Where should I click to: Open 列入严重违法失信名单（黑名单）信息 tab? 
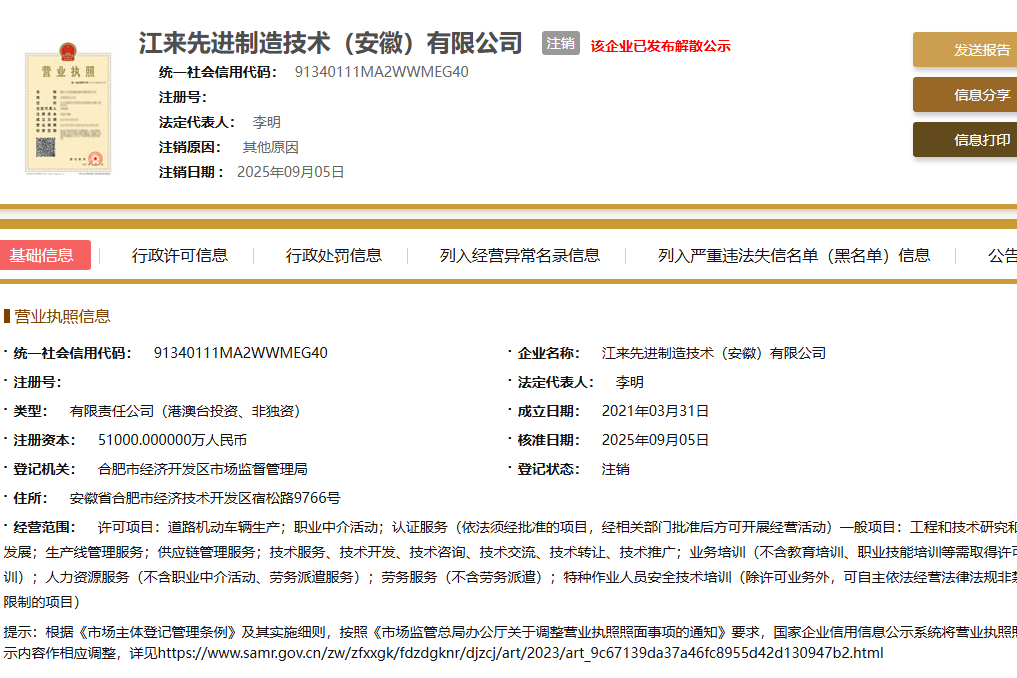794,256
